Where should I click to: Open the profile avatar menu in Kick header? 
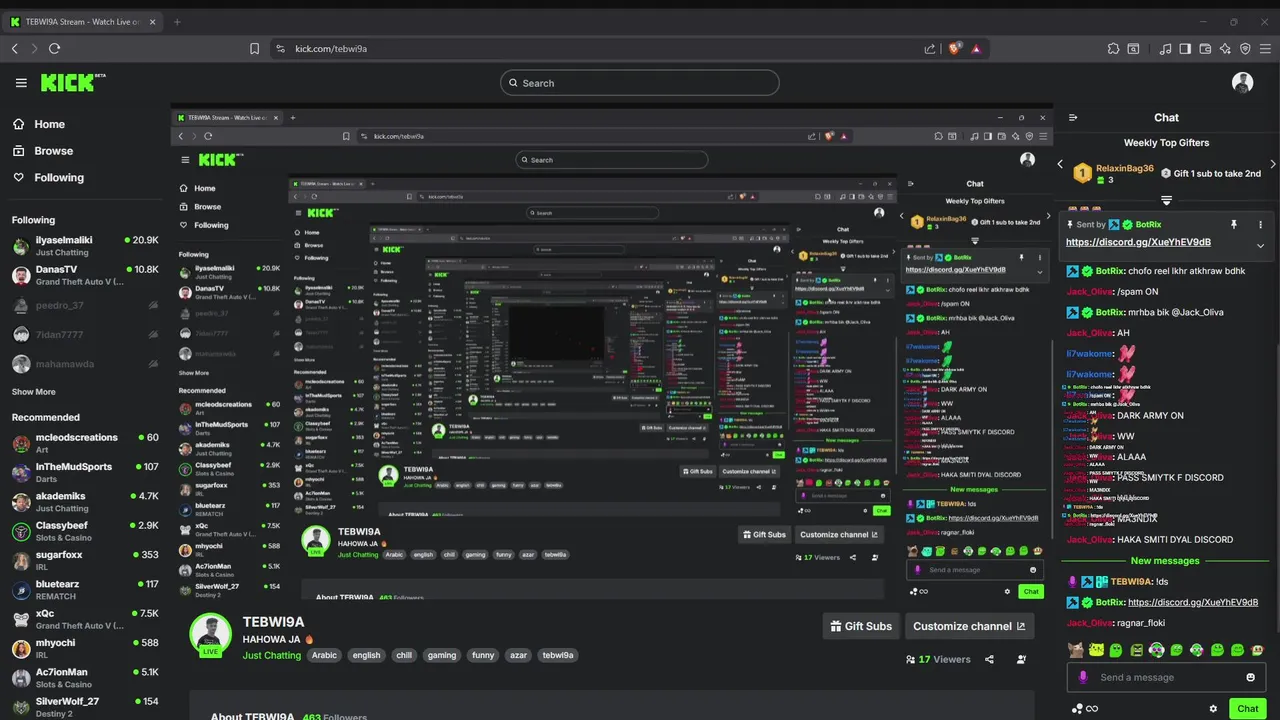tap(1242, 83)
